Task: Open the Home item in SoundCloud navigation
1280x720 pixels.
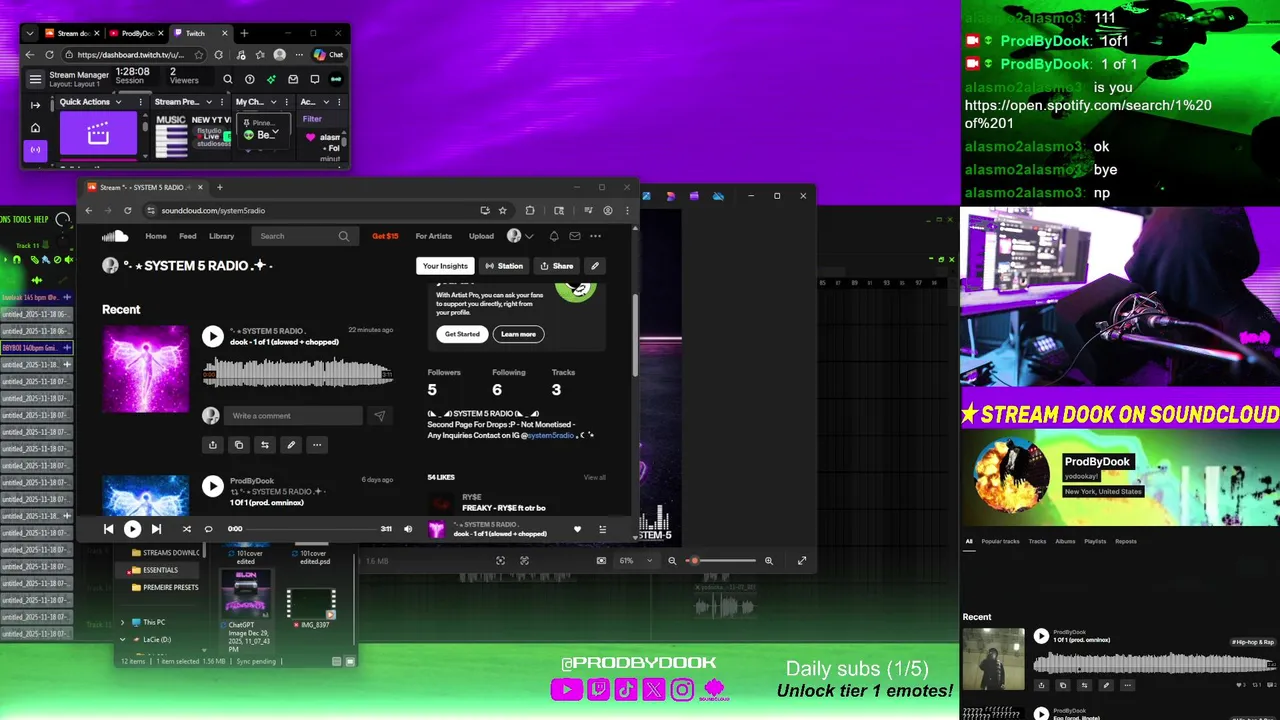Action: click(156, 236)
